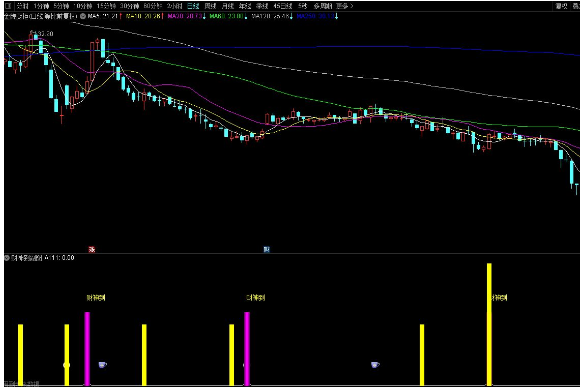The height and width of the screenshot is (388, 580).
Task: Switch to the 60分钟 period tab
Action: click(x=153, y=6)
